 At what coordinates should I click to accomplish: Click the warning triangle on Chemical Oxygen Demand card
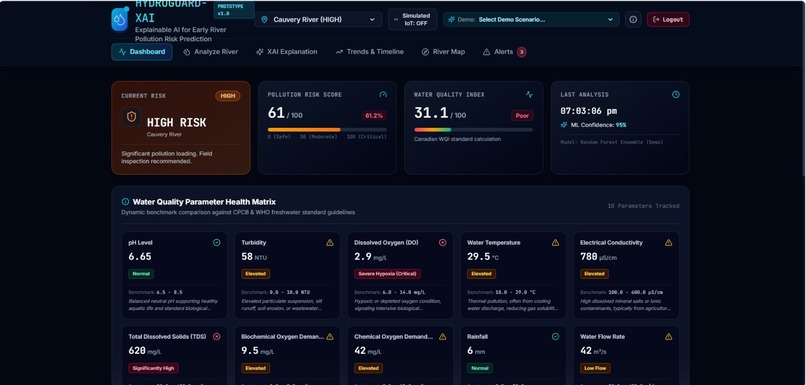[443, 337]
